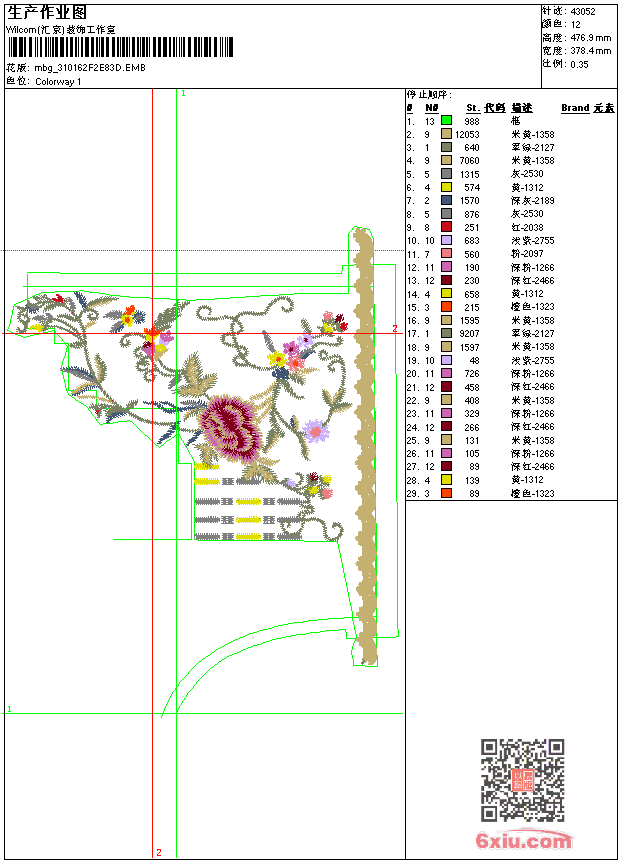Select the dark blue-gray swatch in row 7
This screenshot has width=620, height=860.
pos(447,200)
